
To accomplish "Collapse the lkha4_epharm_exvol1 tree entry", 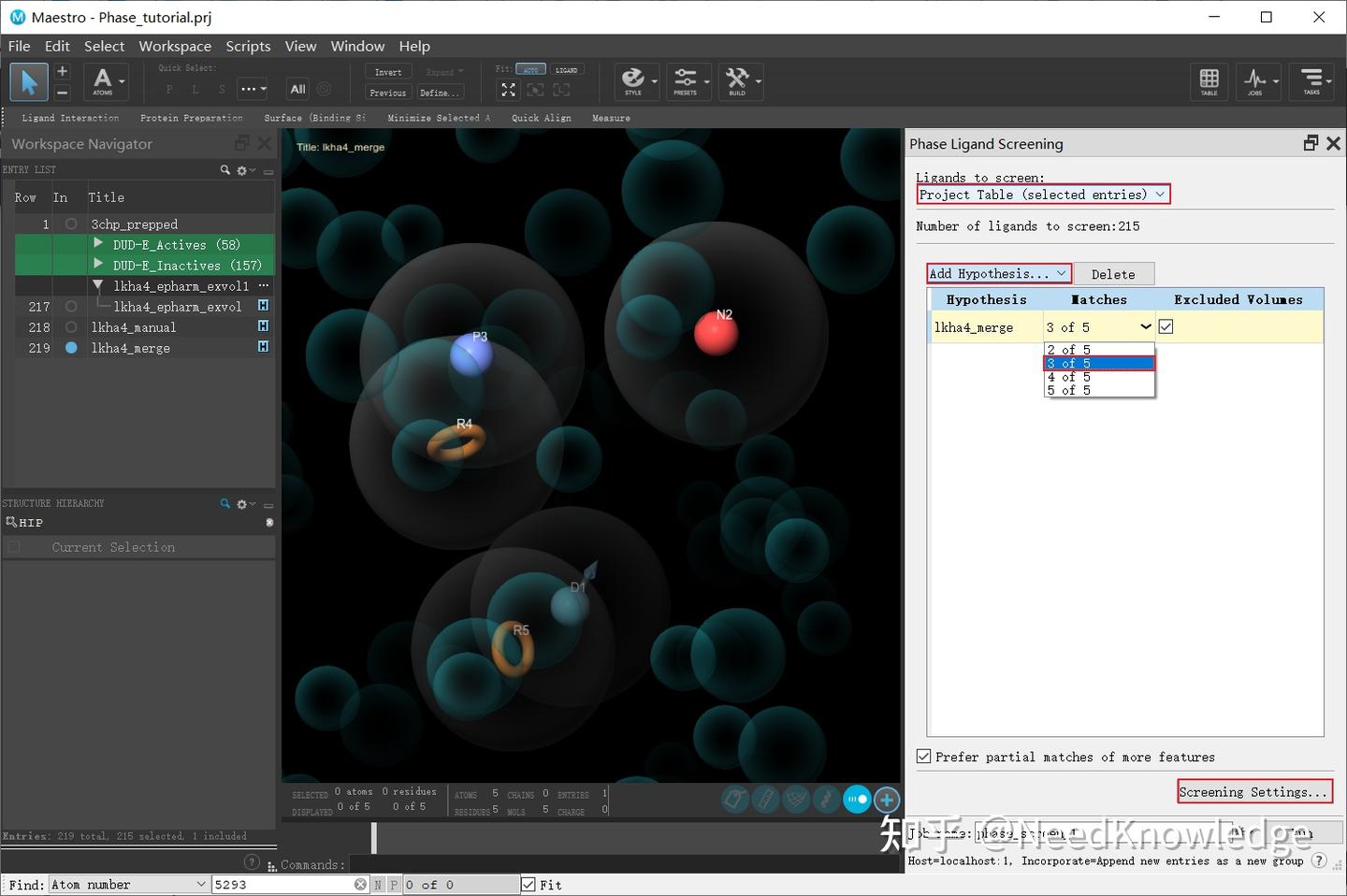I will [98, 285].
